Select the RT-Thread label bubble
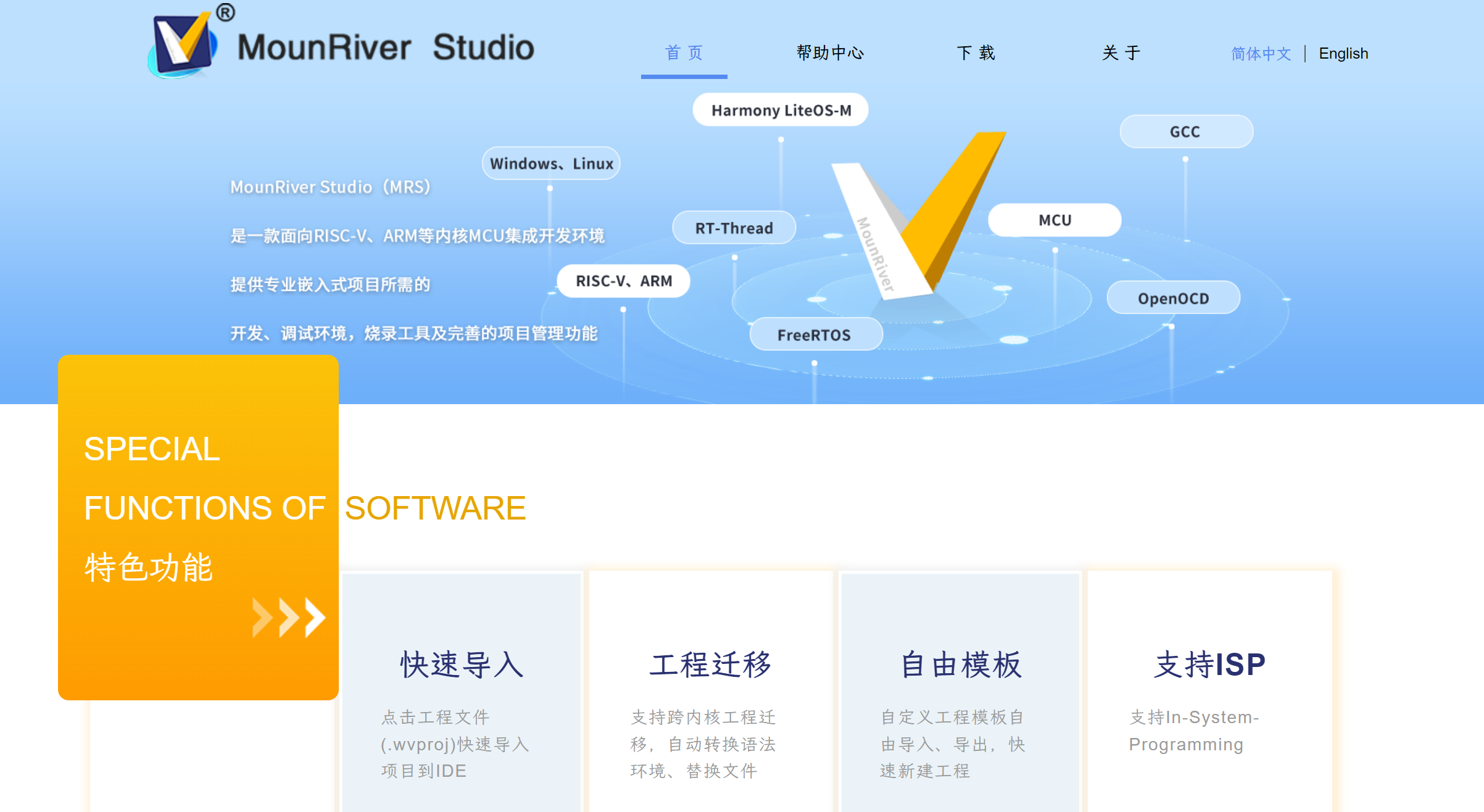1484x812 pixels. point(734,228)
